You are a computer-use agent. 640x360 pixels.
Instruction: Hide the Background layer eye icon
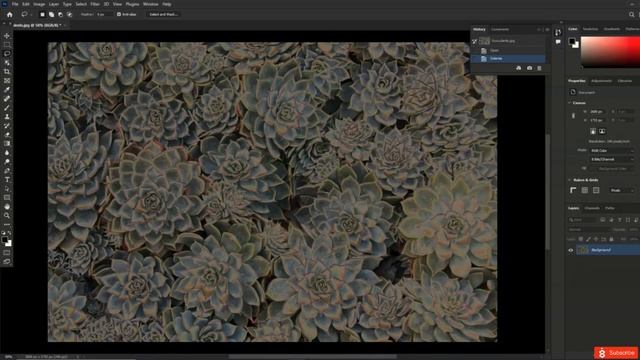571,250
